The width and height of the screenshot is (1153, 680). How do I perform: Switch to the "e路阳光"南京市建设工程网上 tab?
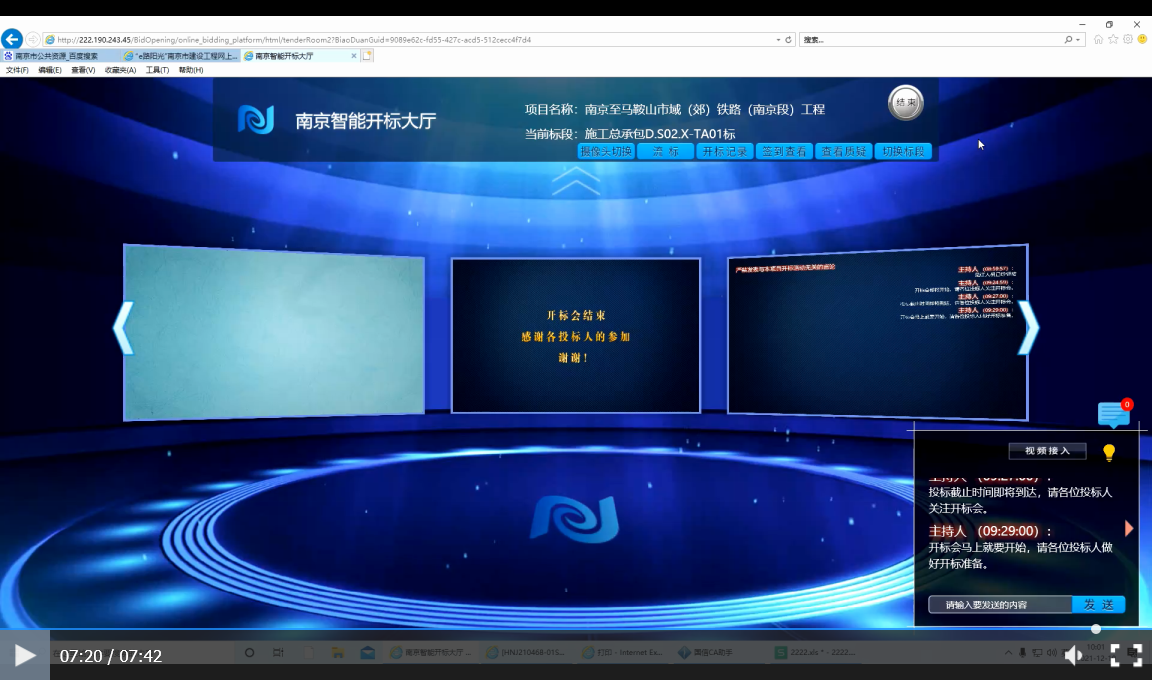[x=181, y=56]
